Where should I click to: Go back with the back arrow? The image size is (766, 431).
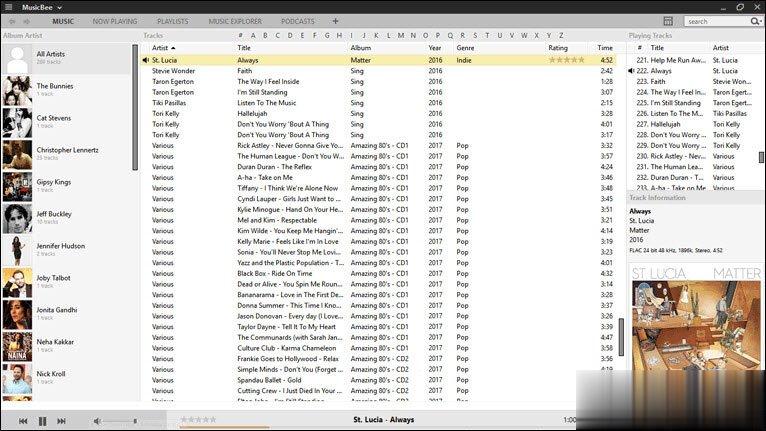click(12, 21)
